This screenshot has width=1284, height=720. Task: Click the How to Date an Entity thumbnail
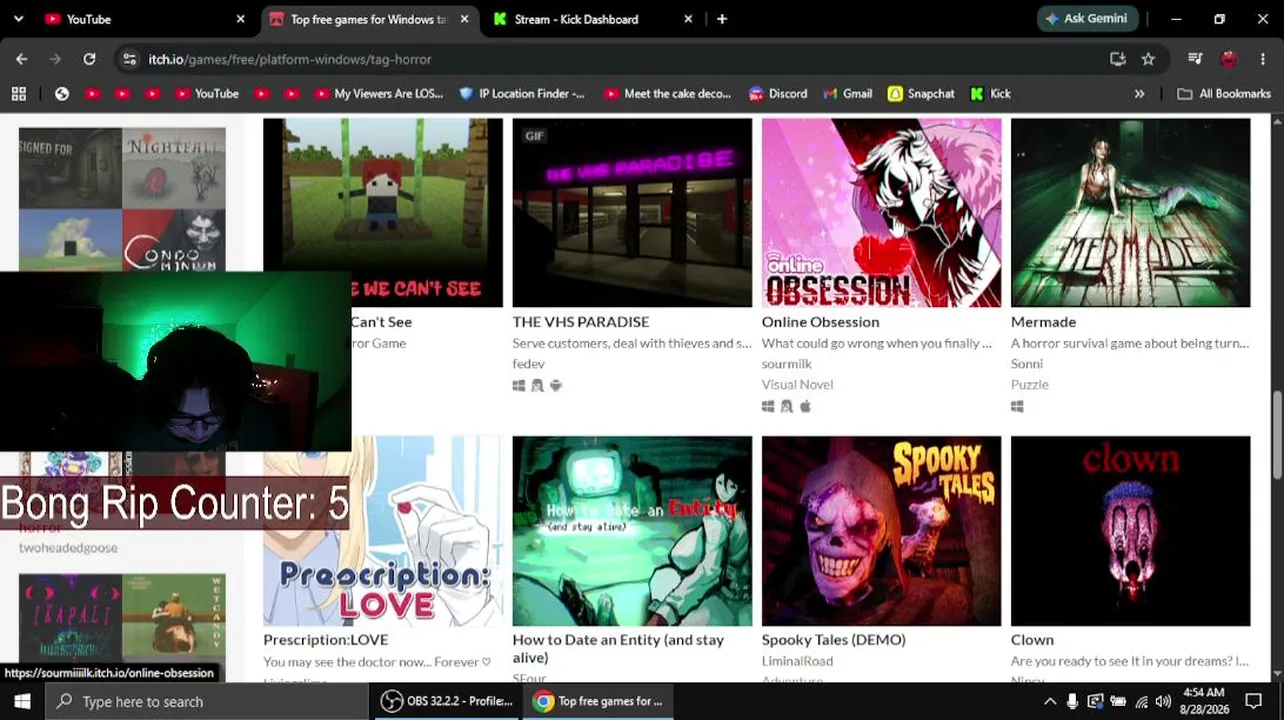(x=632, y=531)
